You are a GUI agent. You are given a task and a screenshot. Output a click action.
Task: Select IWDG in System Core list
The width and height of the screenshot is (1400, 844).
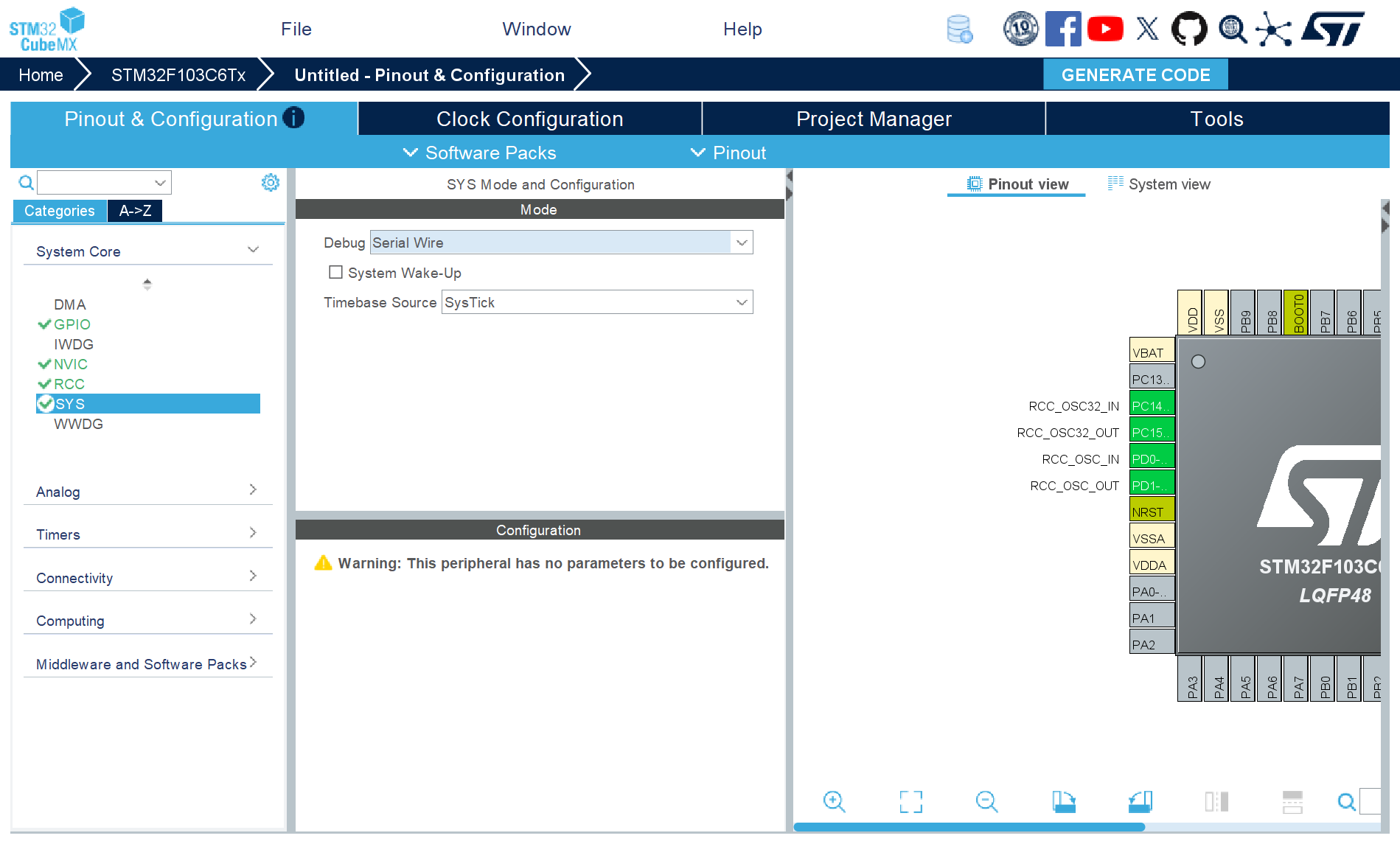[74, 344]
